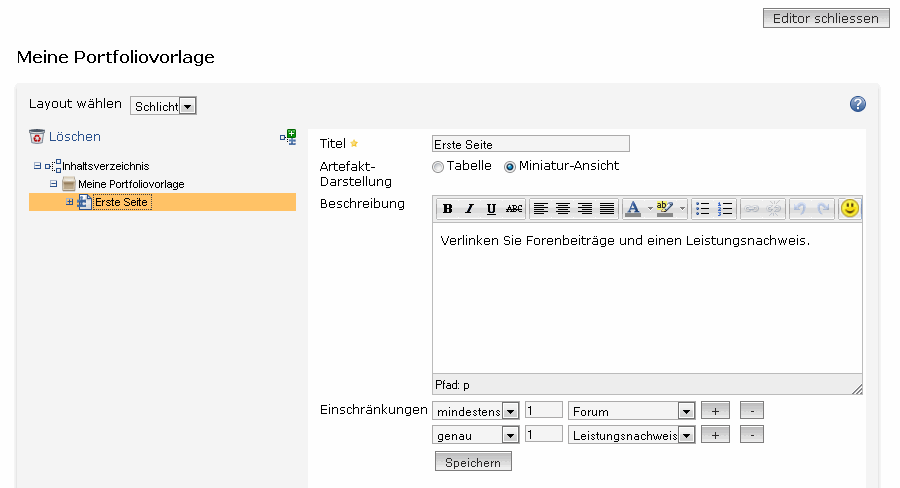Viewport: 900px width, 488px height.
Task: Toggle bold formatting in the editor
Action: [x=447, y=209]
